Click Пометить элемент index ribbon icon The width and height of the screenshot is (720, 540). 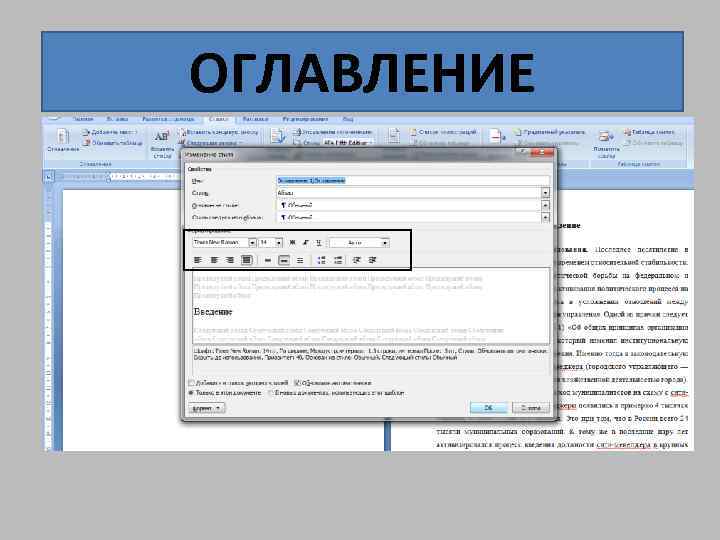(x=497, y=136)
